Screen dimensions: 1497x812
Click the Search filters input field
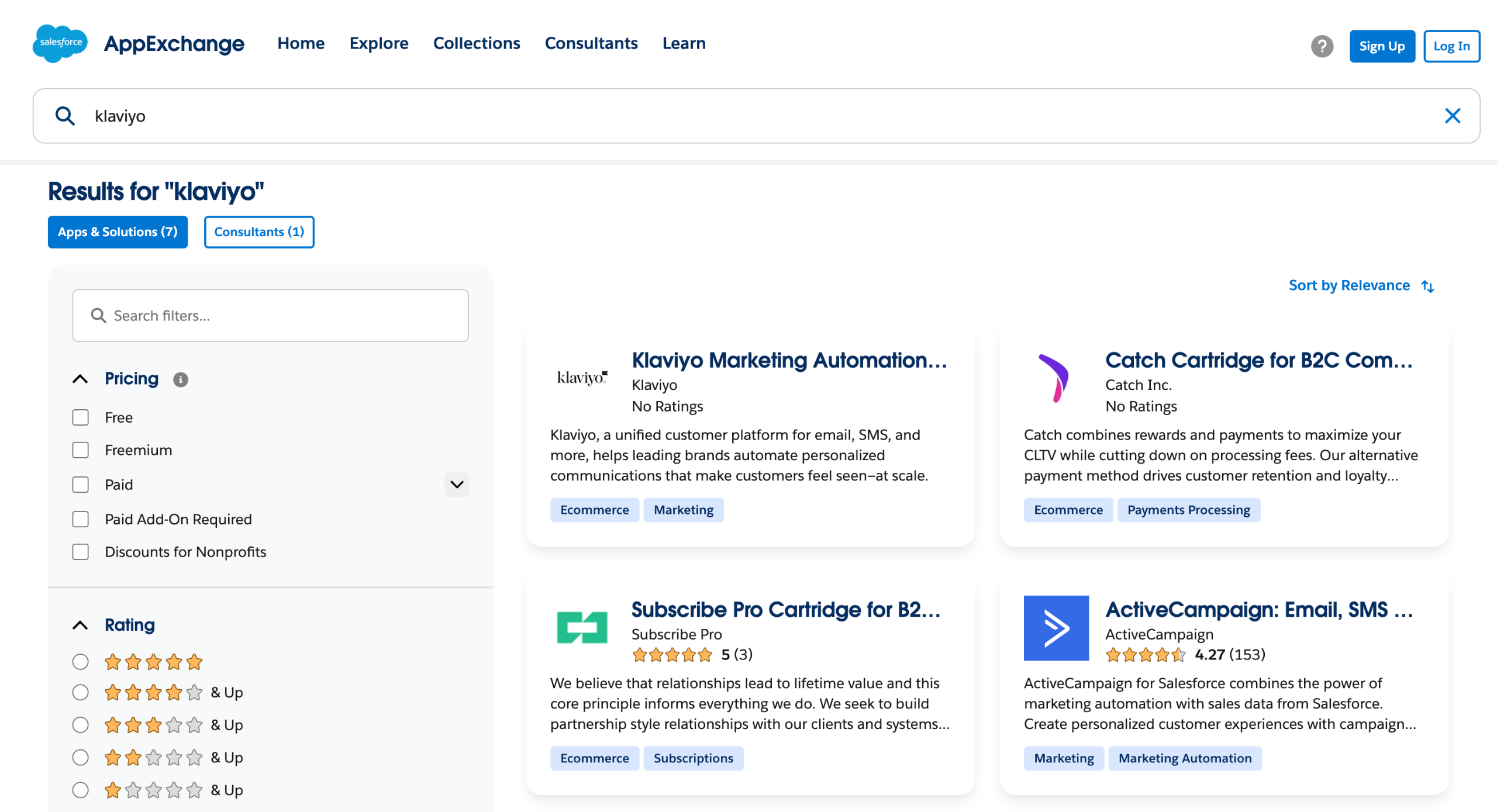tap(270, 316)
